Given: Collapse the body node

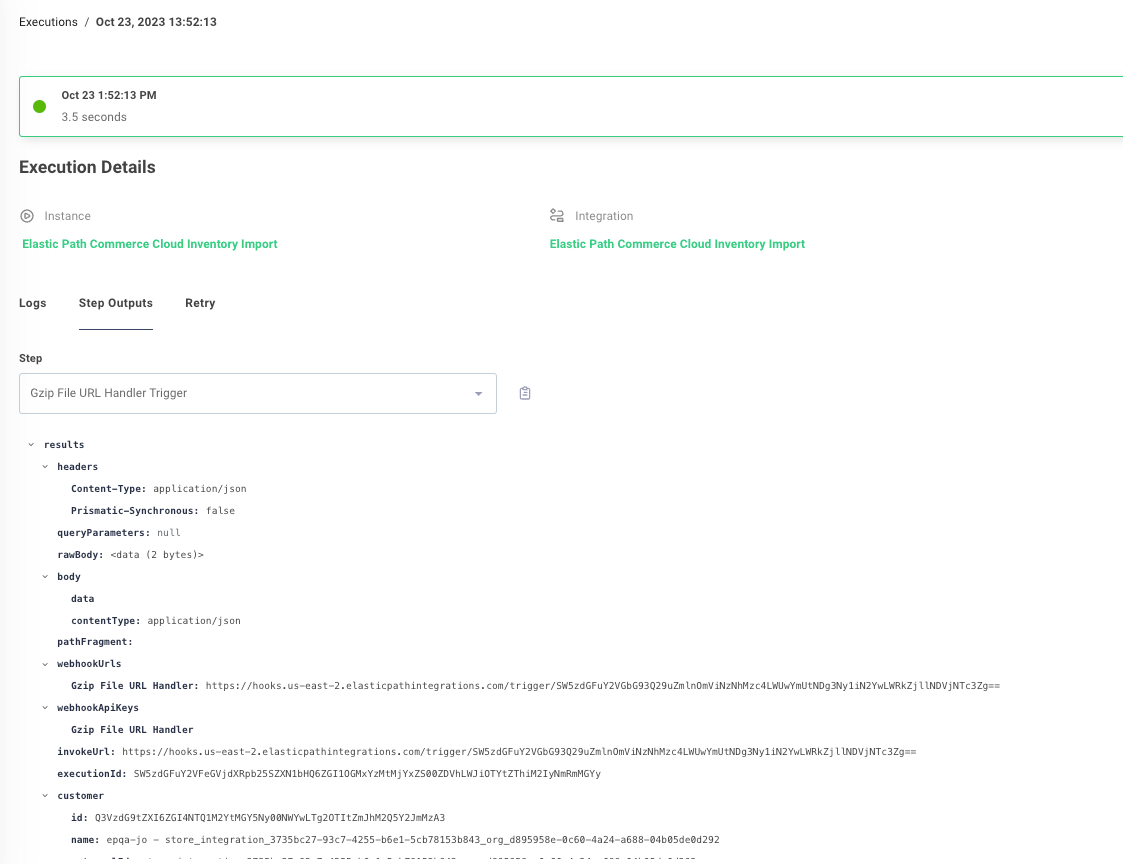Looking at the screenshot, I should [45, 577].
